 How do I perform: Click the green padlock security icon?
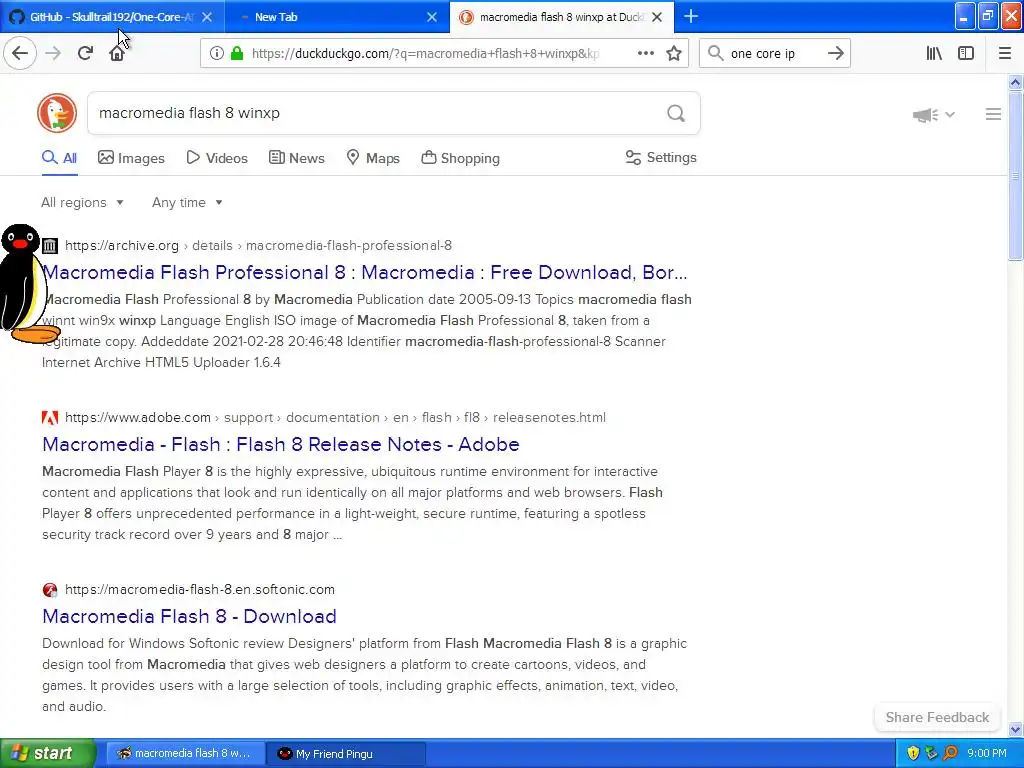[x=236, y=54]
